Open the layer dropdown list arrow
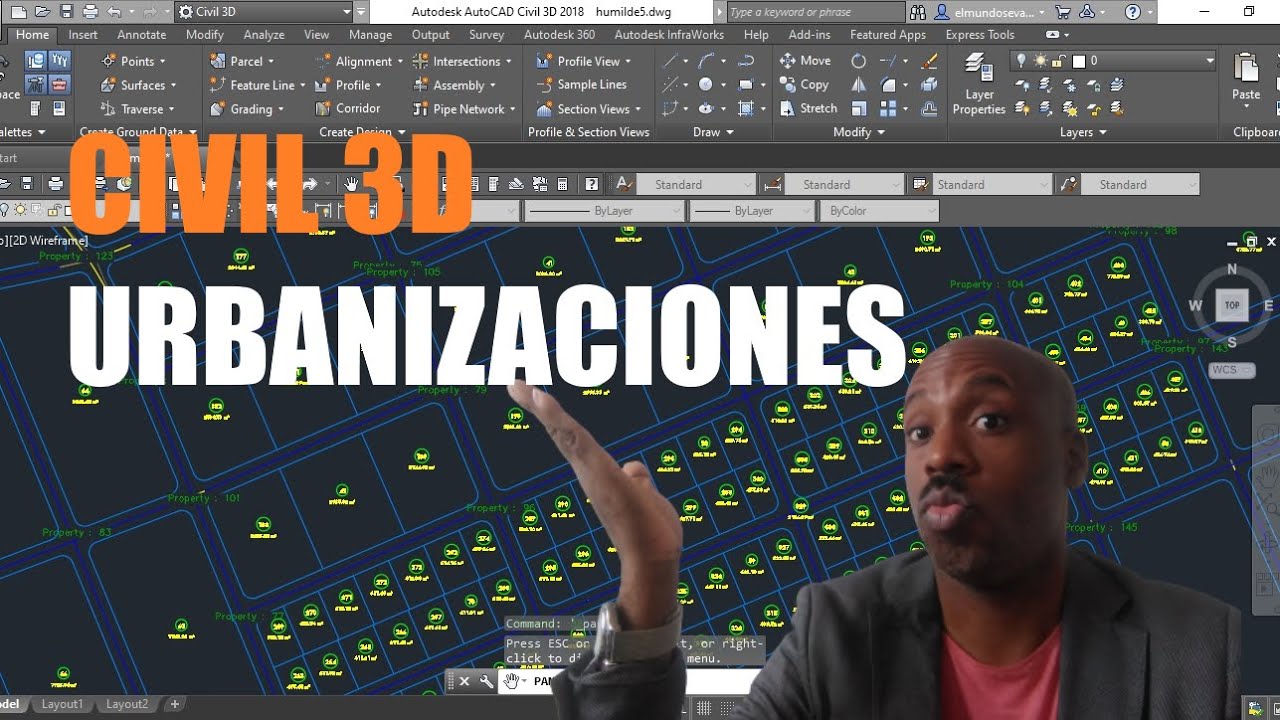The image size is (1280, 720). [x=1209, y=61]
